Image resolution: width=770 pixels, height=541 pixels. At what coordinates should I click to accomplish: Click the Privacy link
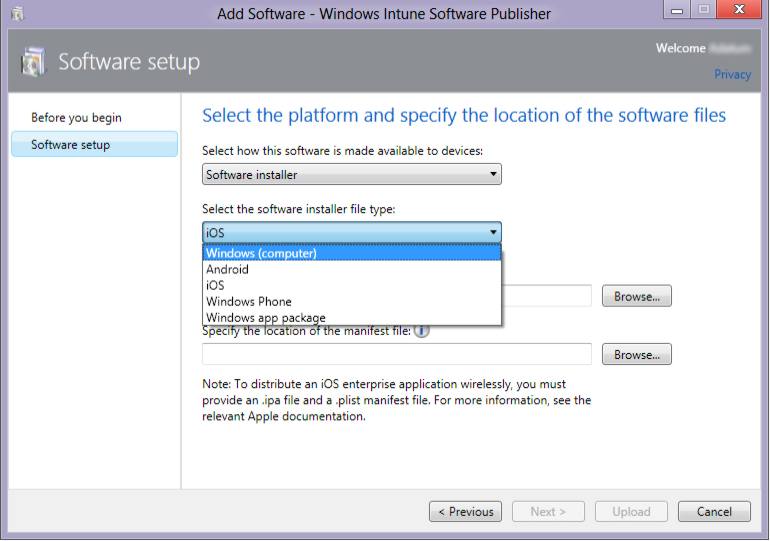coord(732,74)
